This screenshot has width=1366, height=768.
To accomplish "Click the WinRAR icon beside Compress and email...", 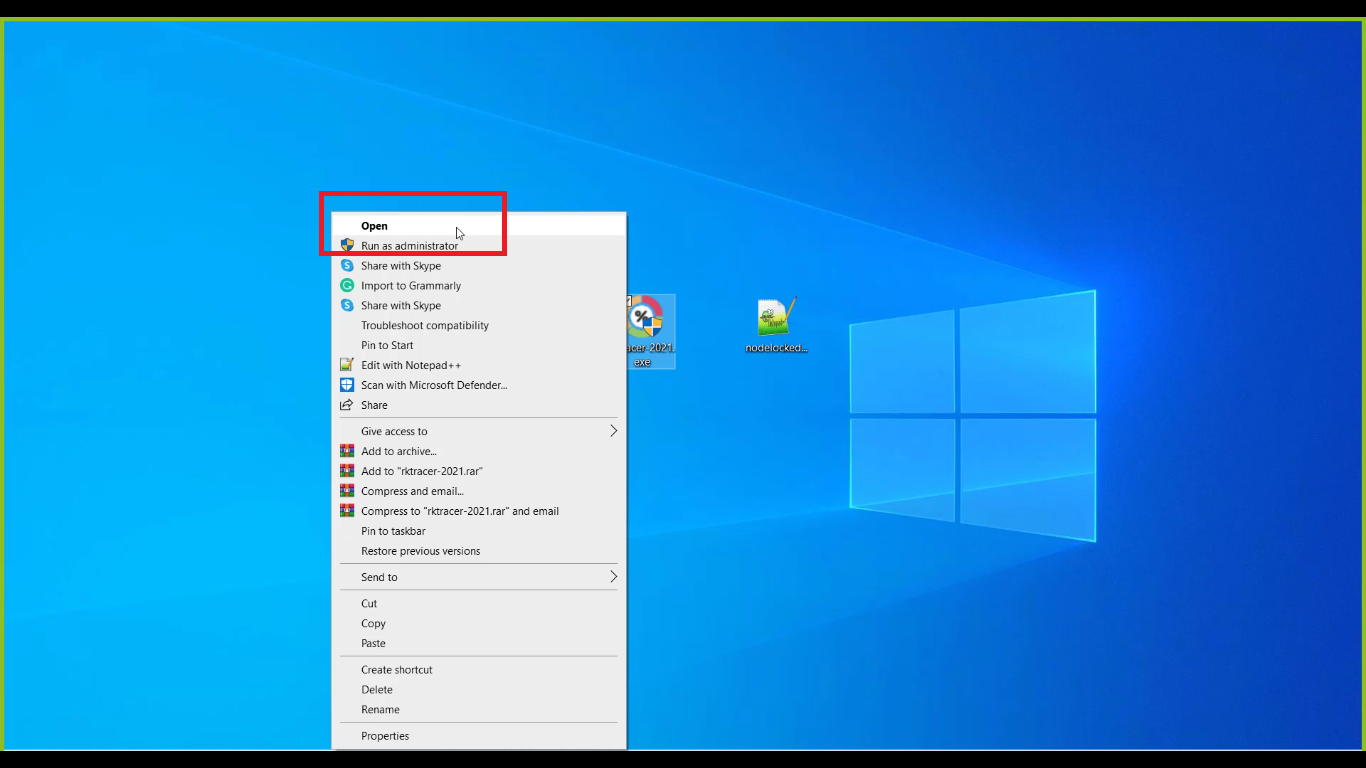I will coord(347,491).
